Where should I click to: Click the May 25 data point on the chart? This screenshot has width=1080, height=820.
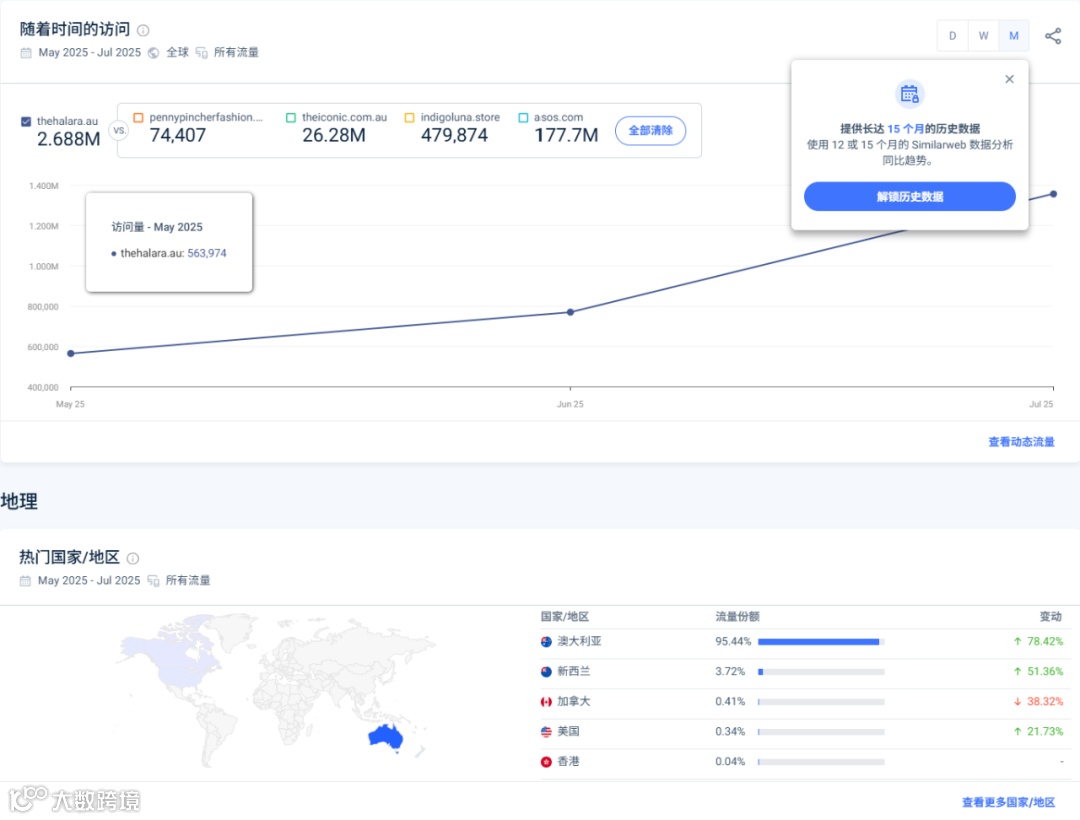coord(71,354)
